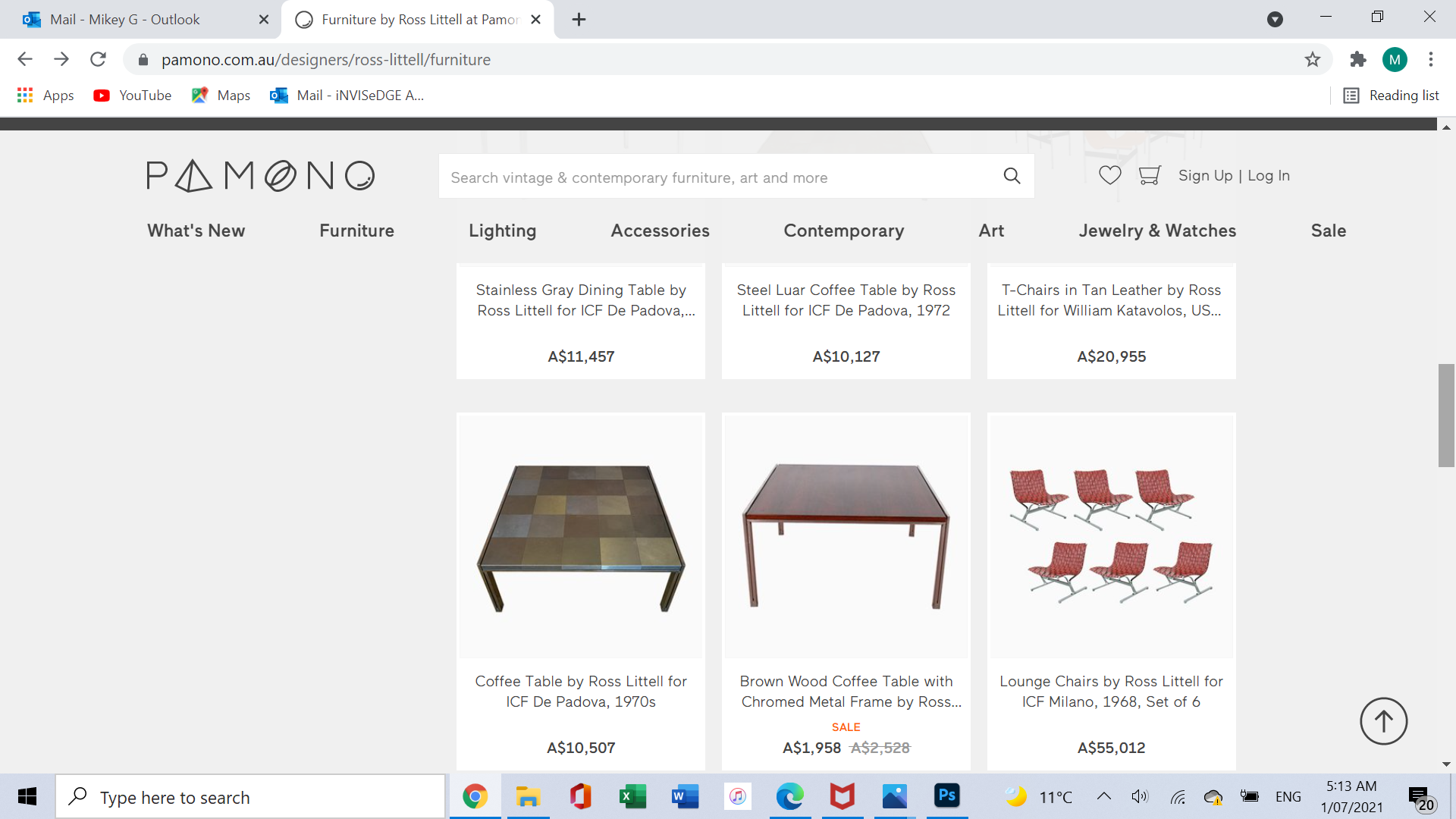Image resolution: width=1456 pixels, height=819 pixels.
Task: Bookmark page with the star icon
Action: [x=1313, y=59]
